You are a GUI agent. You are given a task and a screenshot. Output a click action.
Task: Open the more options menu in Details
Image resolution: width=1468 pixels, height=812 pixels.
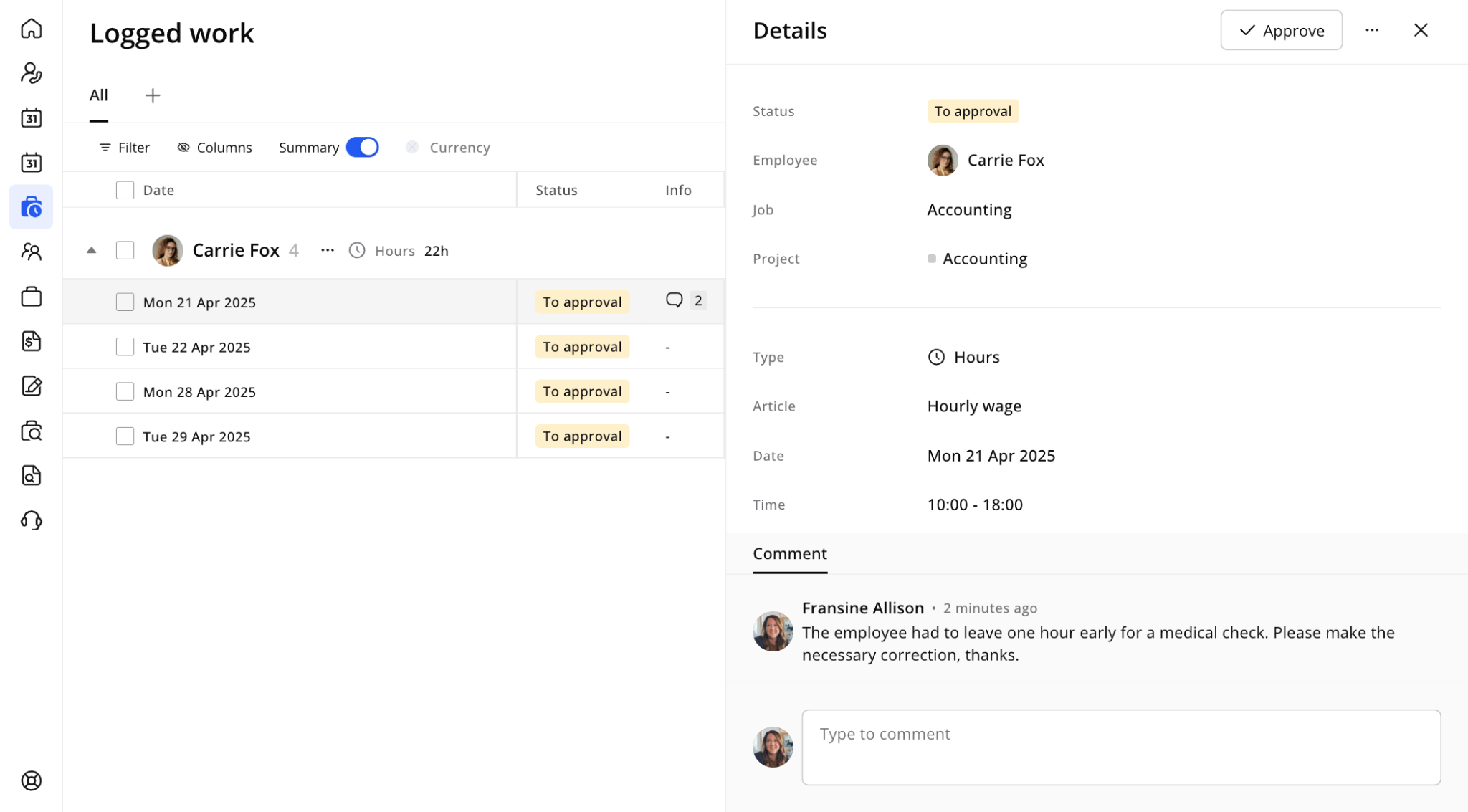coord(1372,30)
